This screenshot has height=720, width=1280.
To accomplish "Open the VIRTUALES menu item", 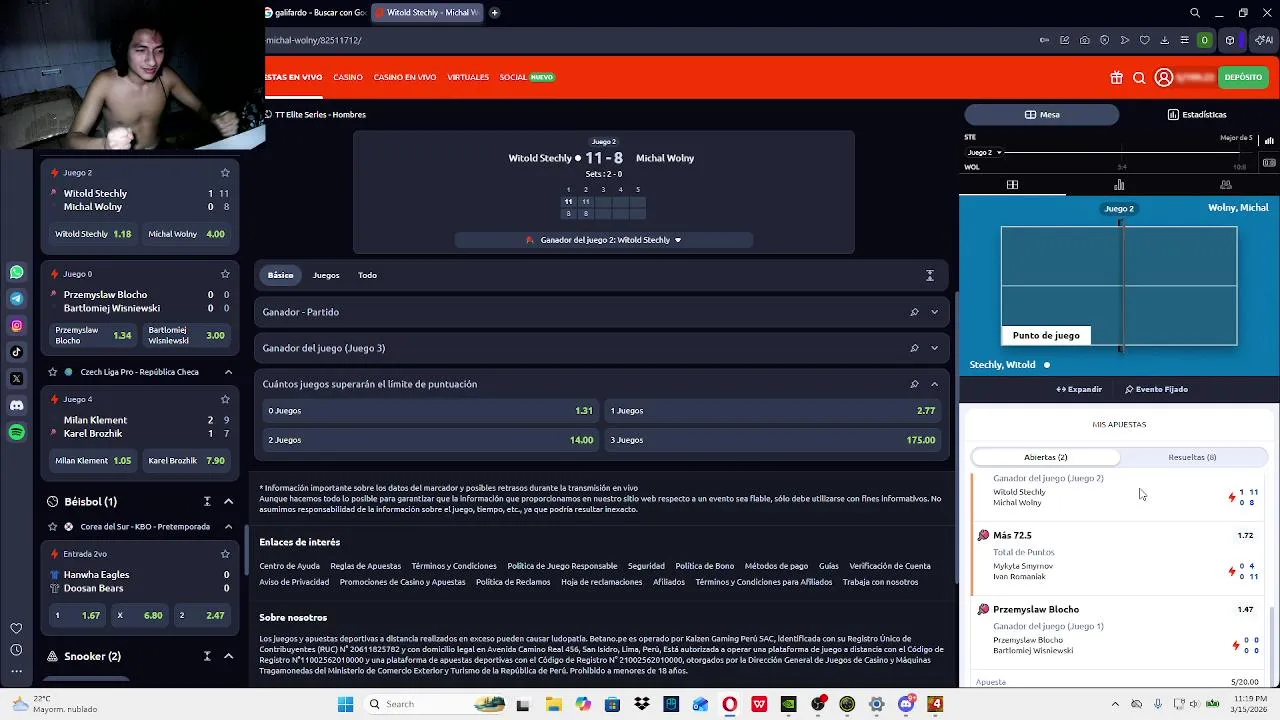I will [x=468, y=77].
